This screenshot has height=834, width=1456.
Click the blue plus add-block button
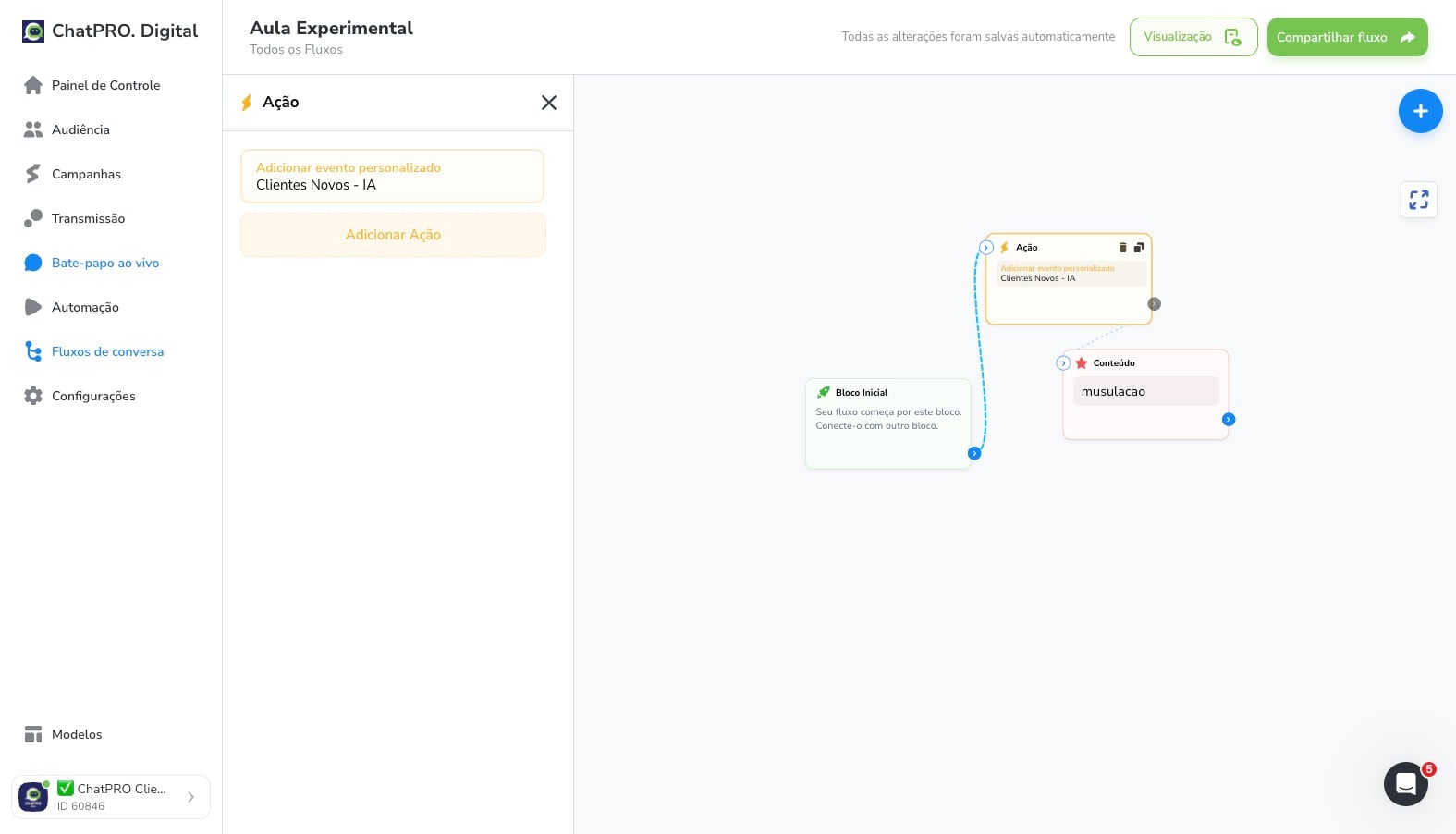(x=1420, y=111)
